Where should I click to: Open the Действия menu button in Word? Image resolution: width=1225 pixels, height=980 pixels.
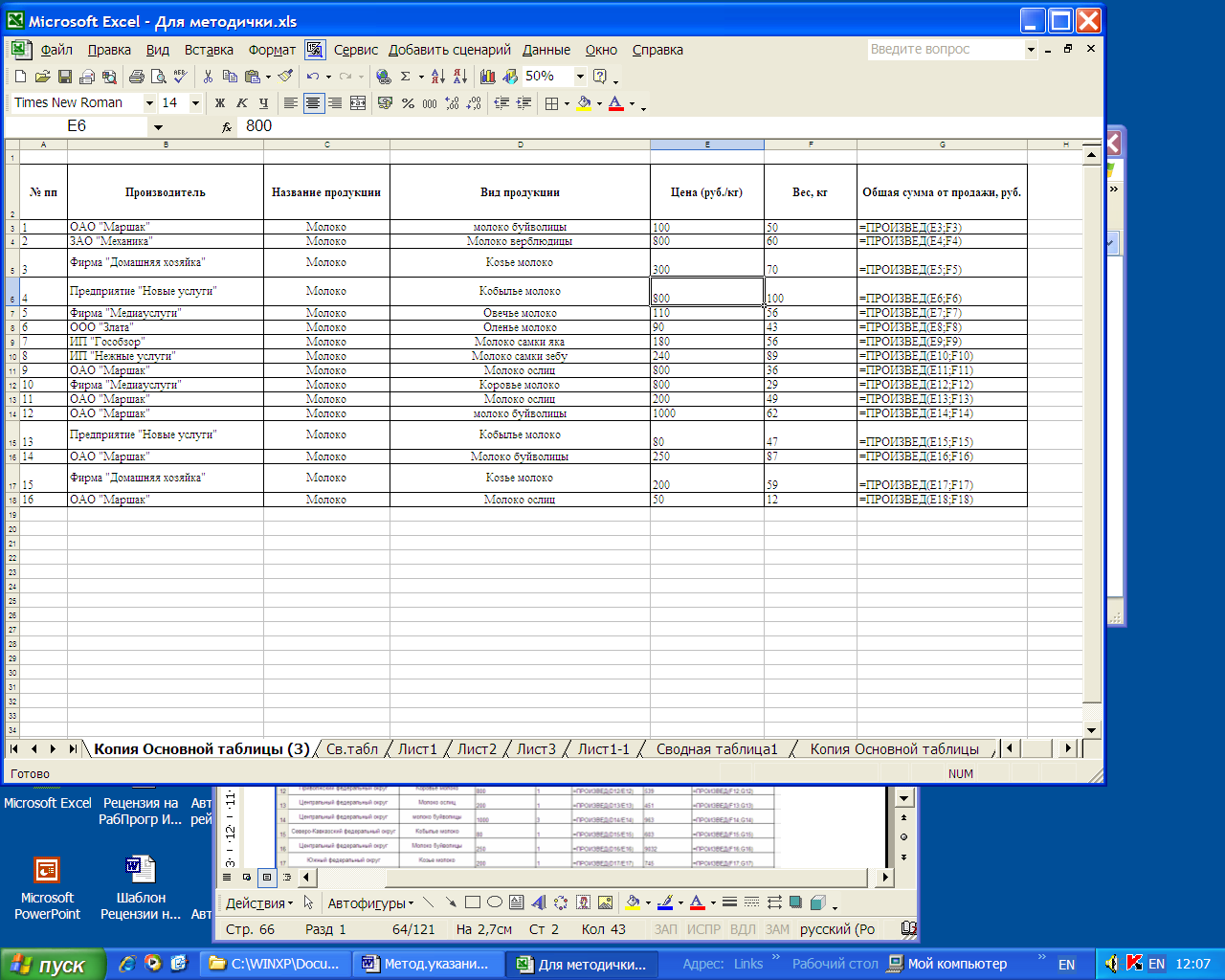point(259,903)
